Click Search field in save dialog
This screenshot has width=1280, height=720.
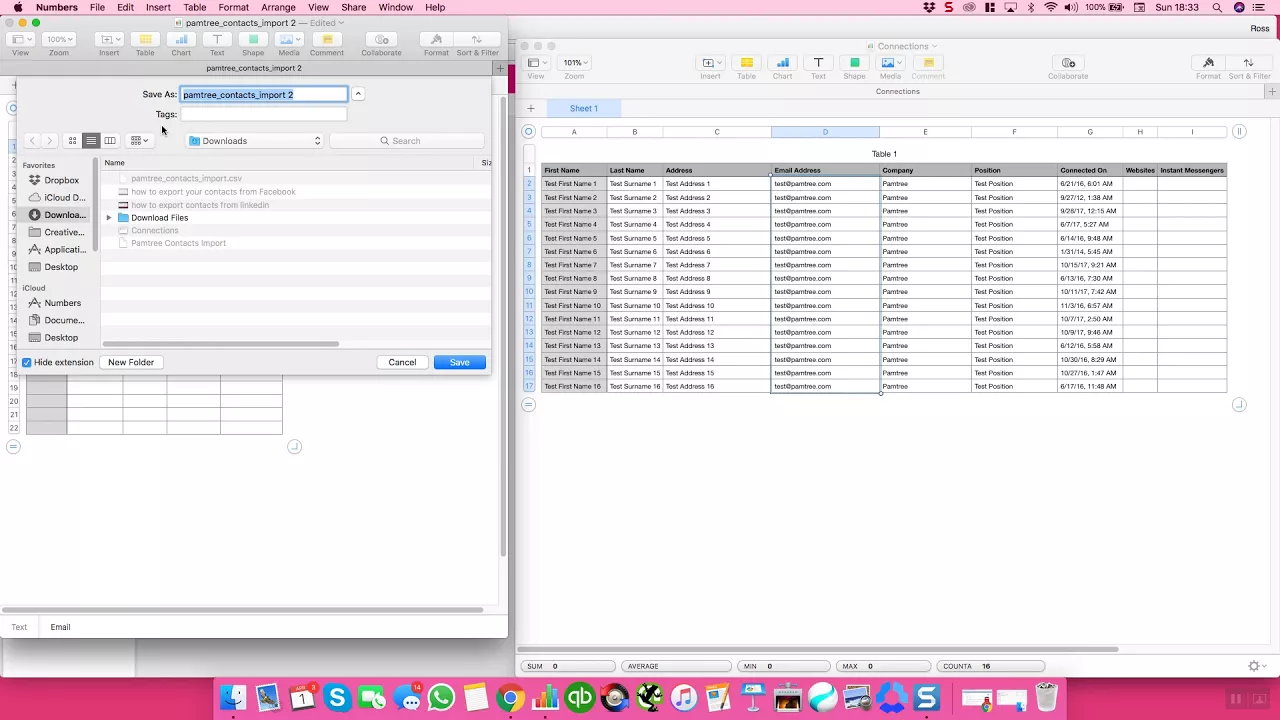pos(407,141)
